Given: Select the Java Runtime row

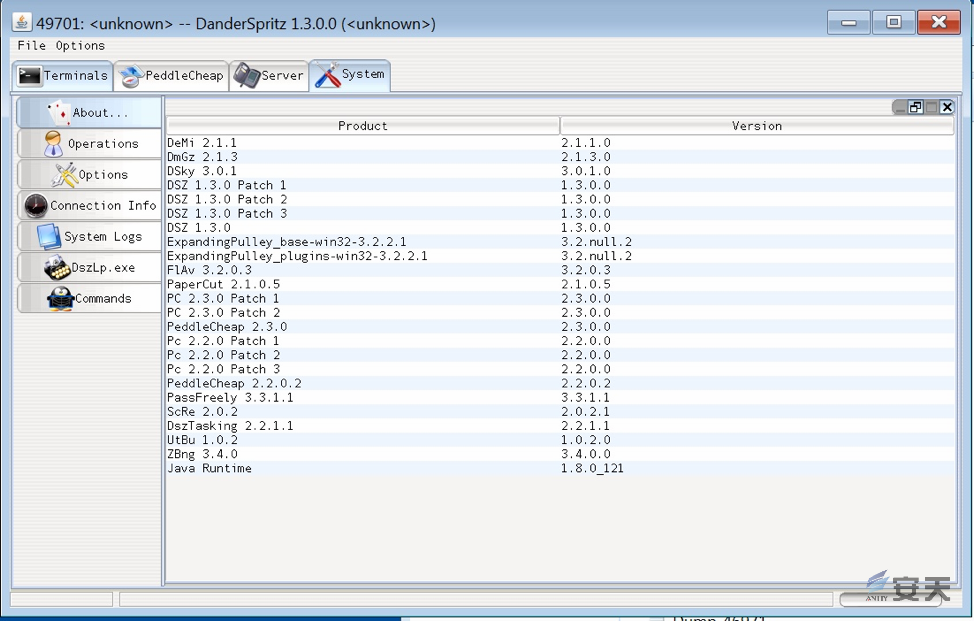Looking at the screenshot, I should pyautogui.click(x=209, y=469).
